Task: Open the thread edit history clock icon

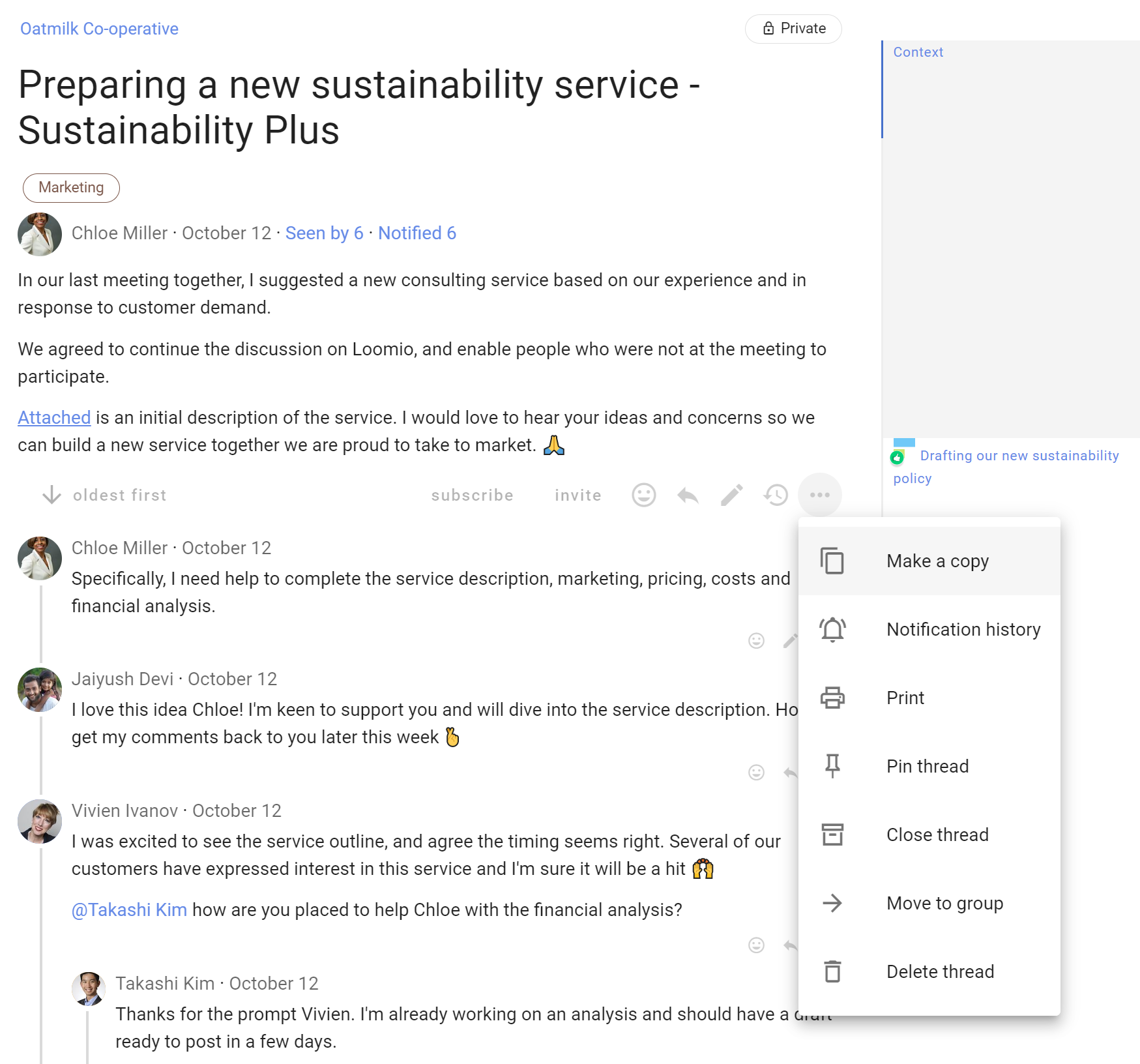Action: click(776, 495)
